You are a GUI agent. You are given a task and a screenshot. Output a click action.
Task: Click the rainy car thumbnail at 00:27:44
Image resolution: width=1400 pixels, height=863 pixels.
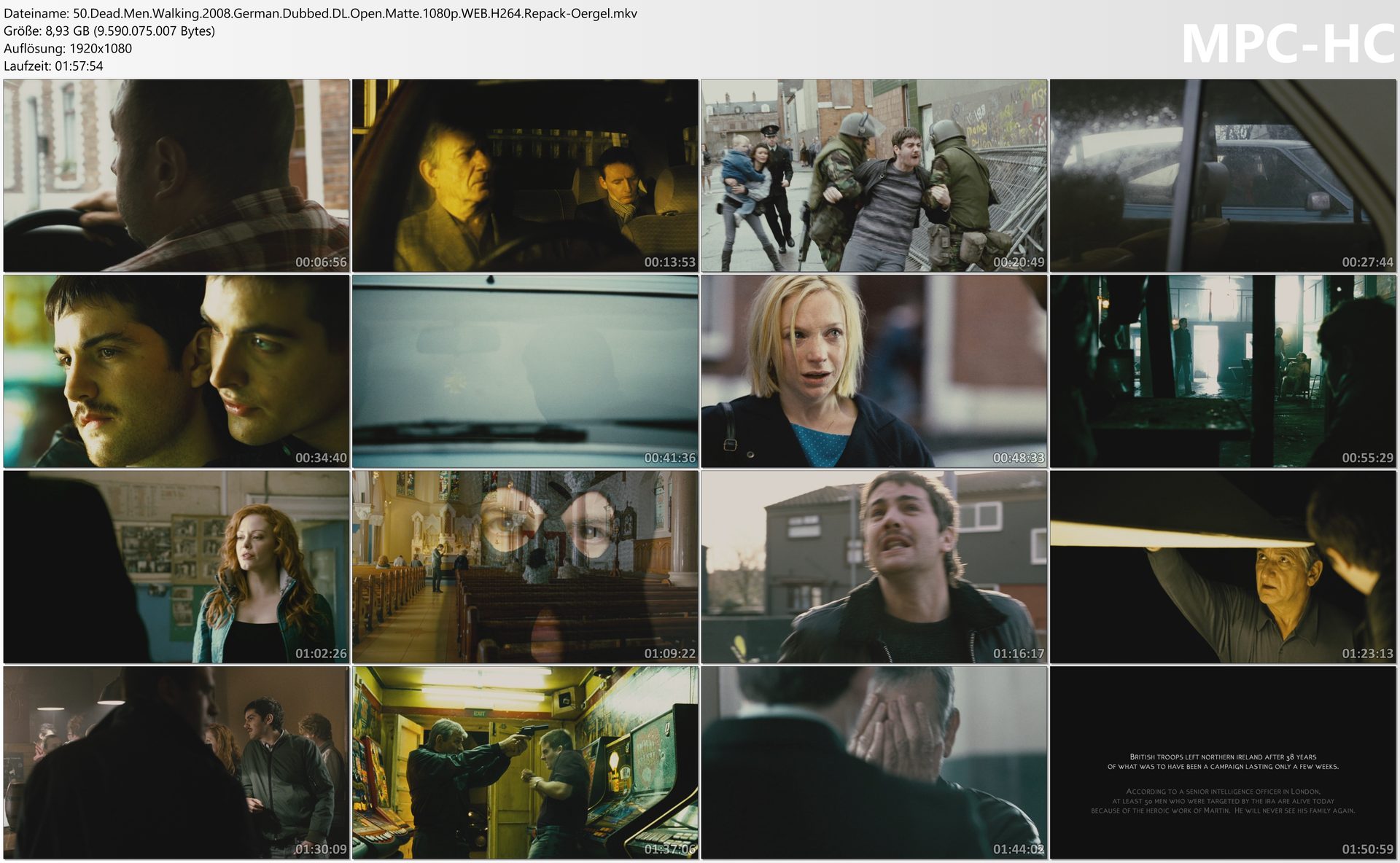click(1223, 176)
